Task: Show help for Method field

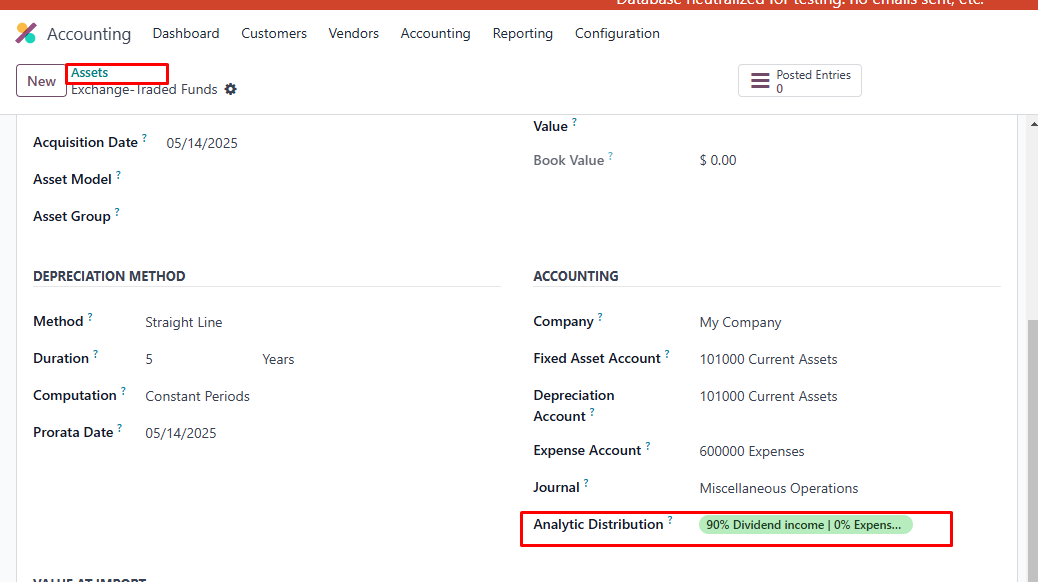Action: [90, 316]
